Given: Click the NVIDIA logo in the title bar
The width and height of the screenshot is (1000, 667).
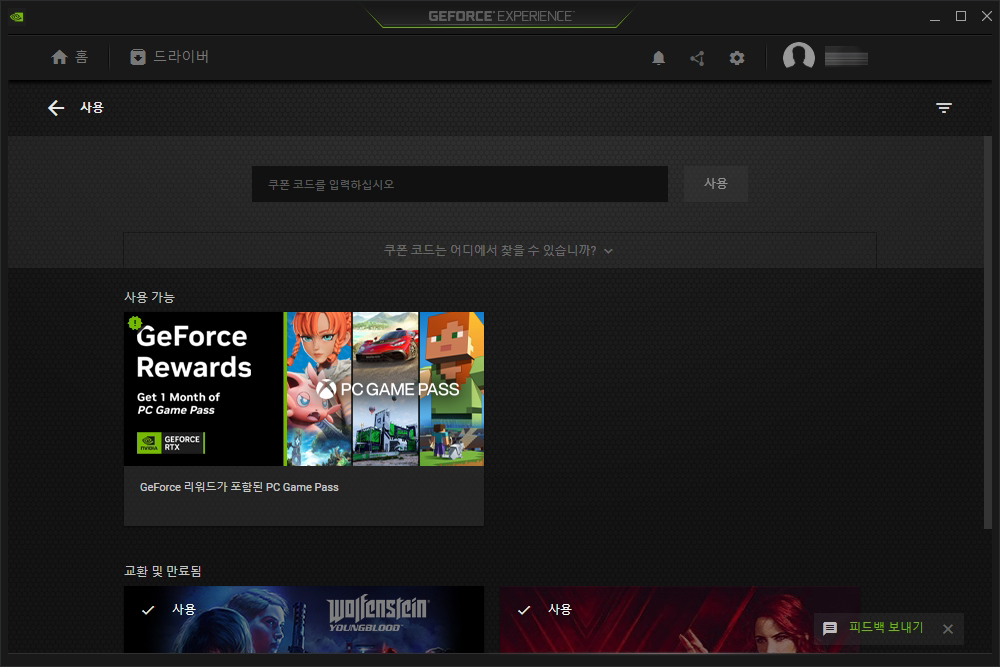Looking at the screenshot, I should (x=17, y=17).
